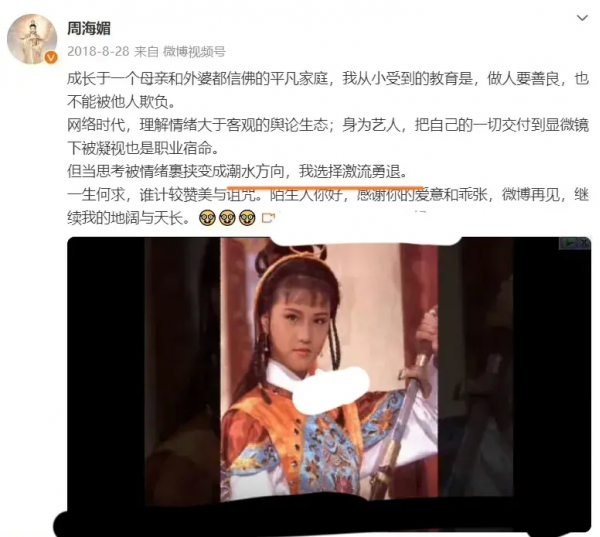Open the 2018-8-28 post timestamp
The image size is (600, 537).
point(98,51)
